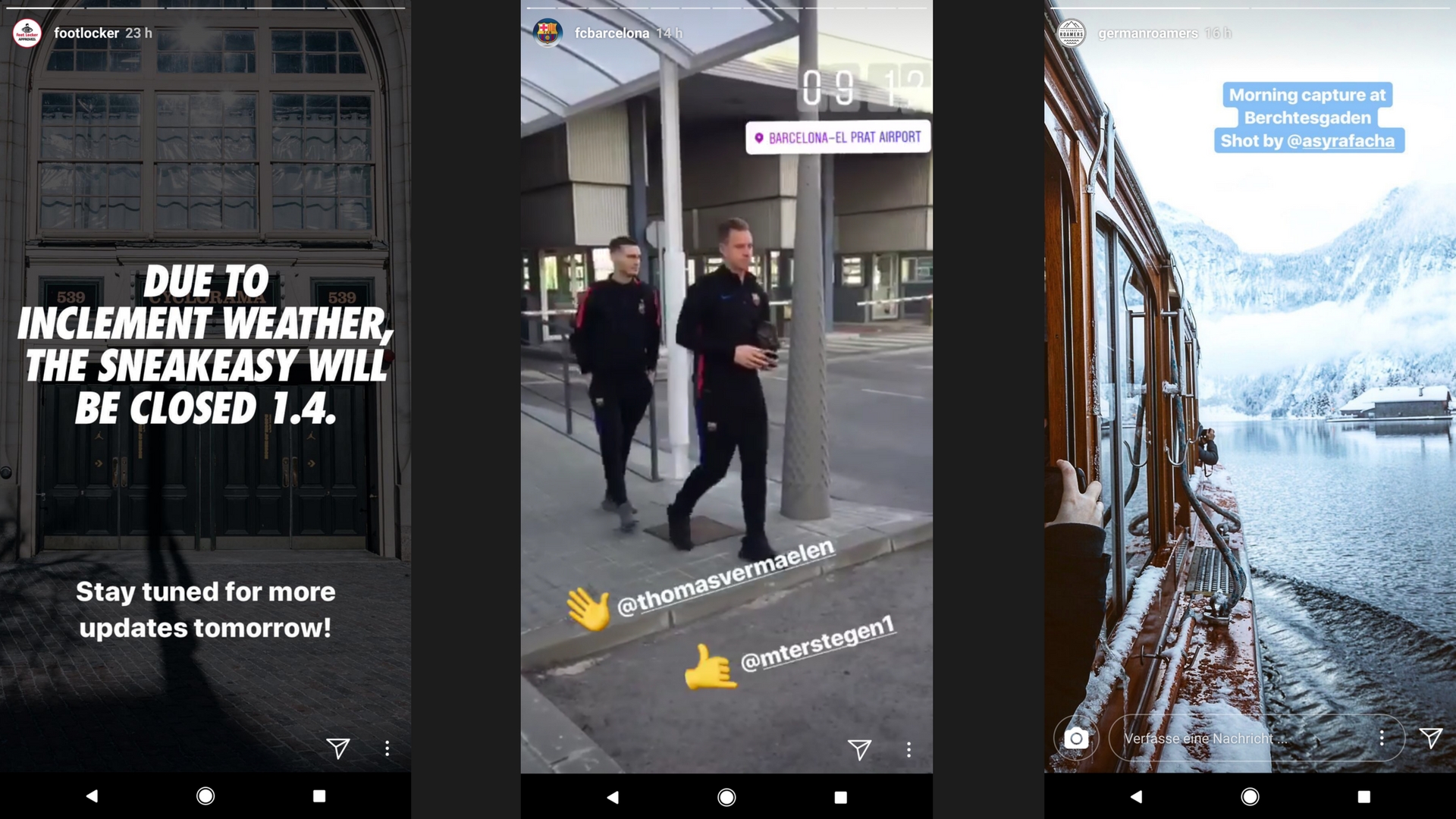Tap the home button on Story 1
Image resolution: width=1456 pixels, height=819 pixels.
206,796
